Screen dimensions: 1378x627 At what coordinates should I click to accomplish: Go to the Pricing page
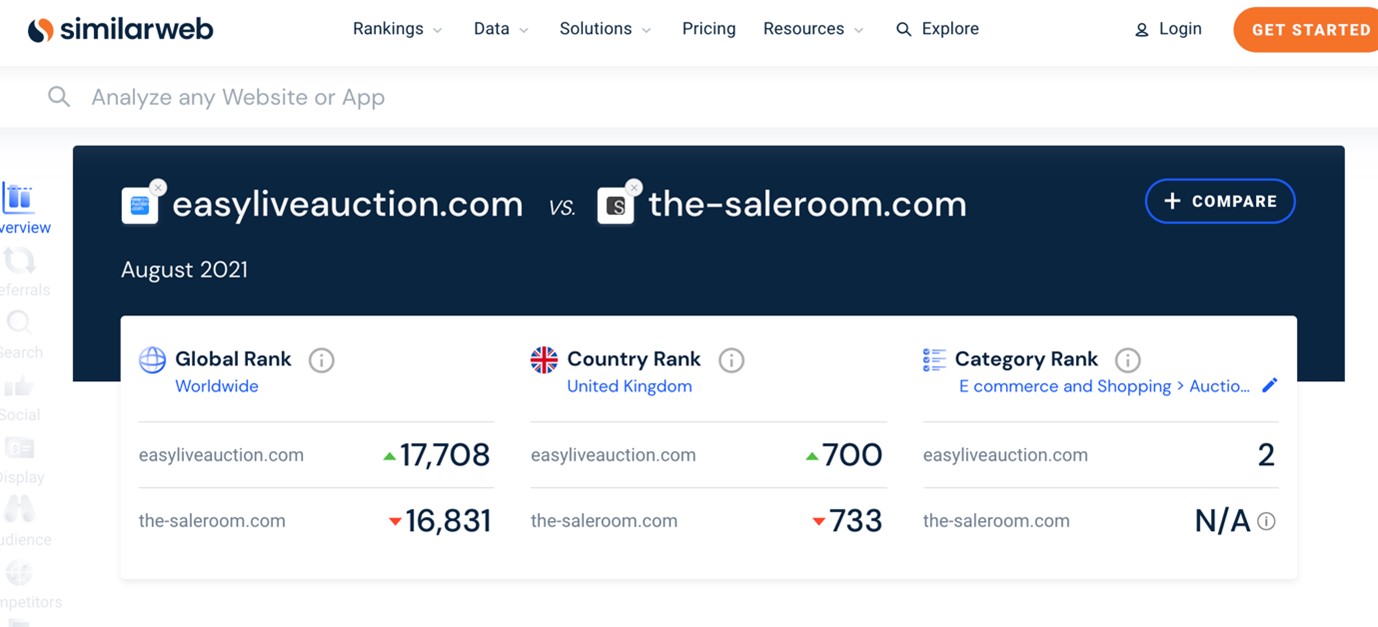click(x=708, y=29)
